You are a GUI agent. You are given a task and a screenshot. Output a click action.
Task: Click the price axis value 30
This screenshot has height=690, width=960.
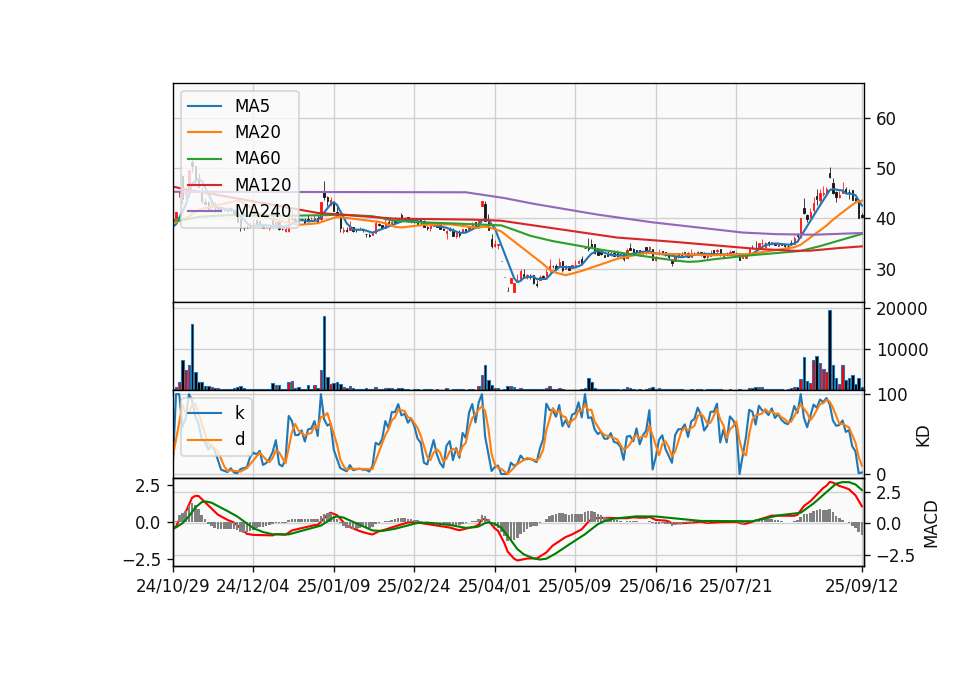click(x=886, y=269)
